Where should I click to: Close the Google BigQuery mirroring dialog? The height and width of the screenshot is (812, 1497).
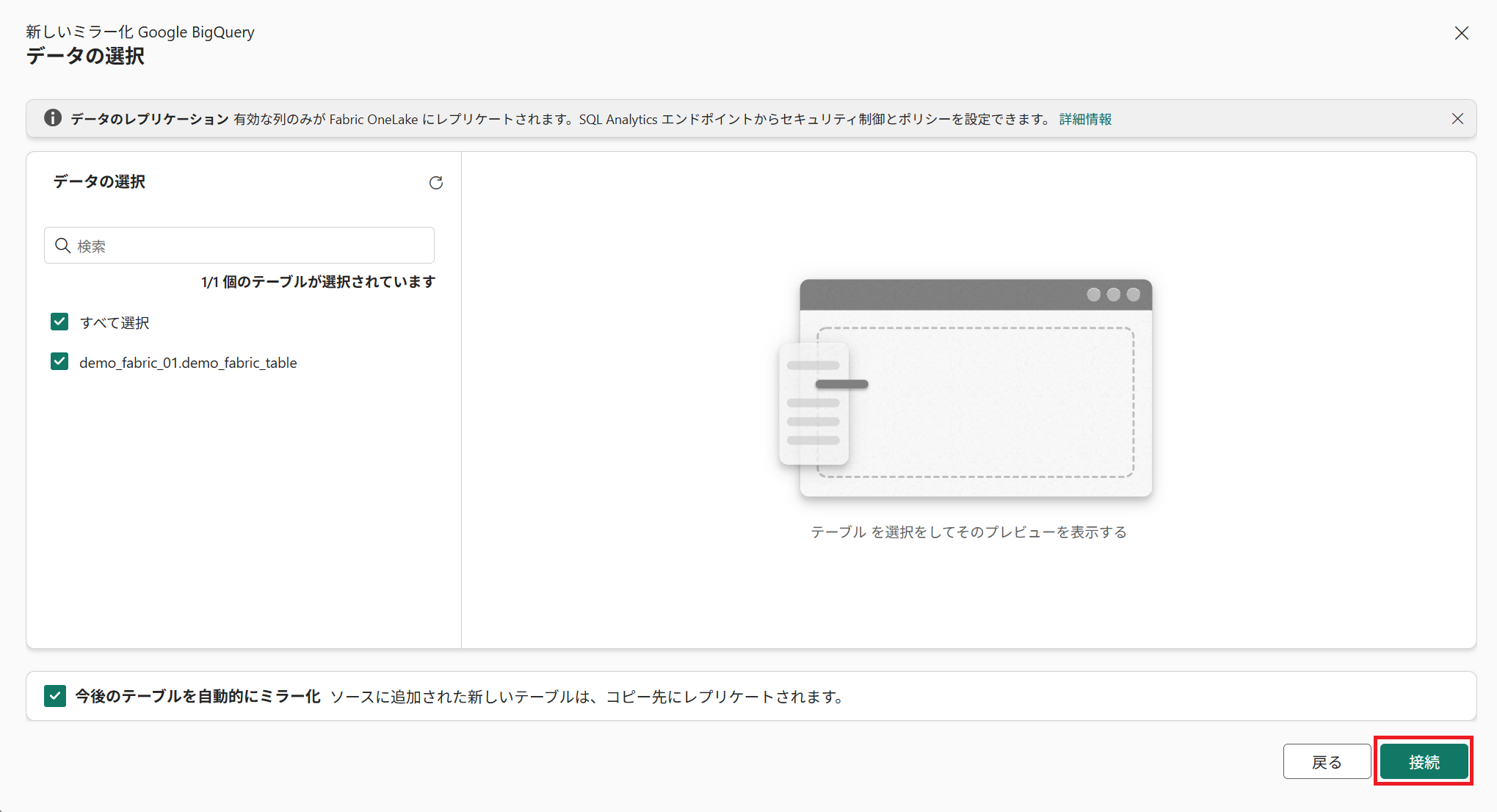(x=1461, y=33)
